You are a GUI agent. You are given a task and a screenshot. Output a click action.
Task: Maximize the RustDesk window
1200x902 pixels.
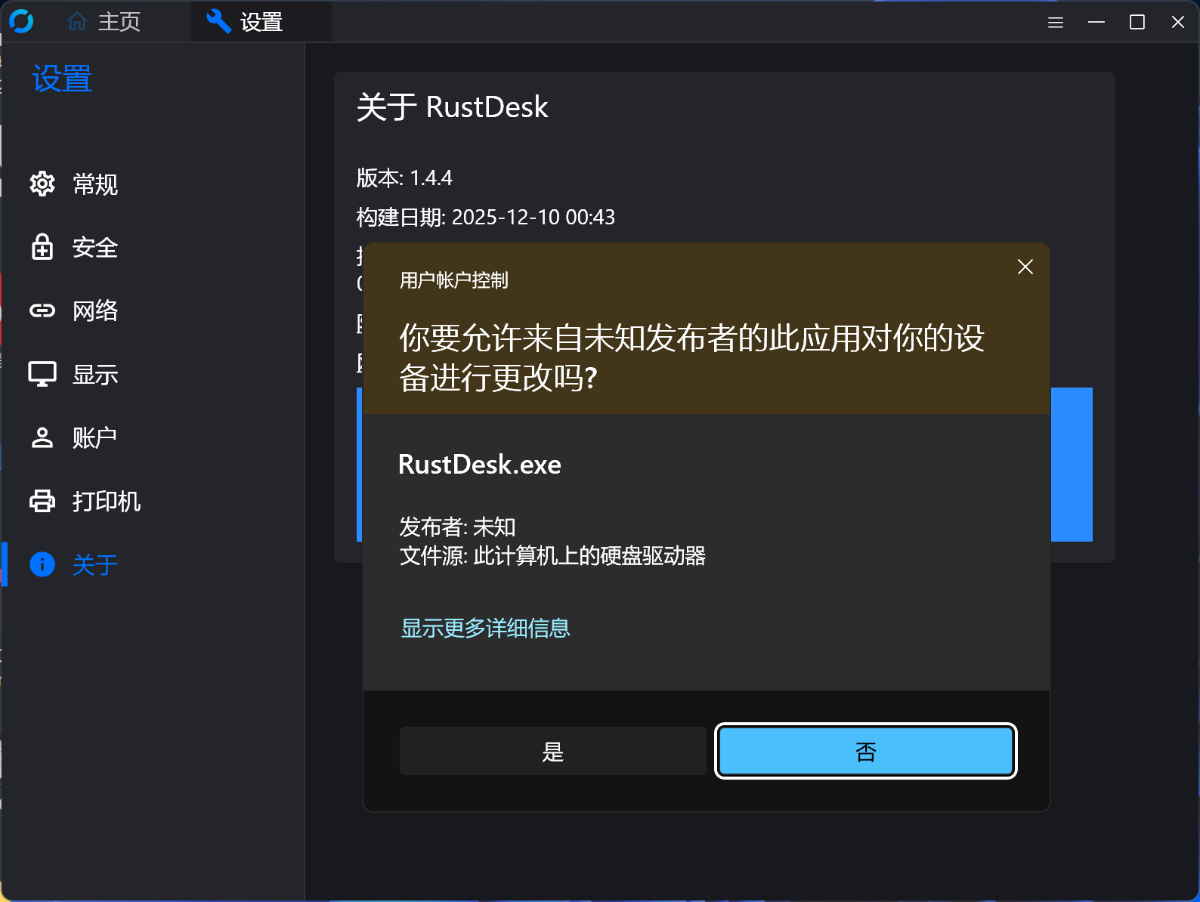[x=1137, y=22]
